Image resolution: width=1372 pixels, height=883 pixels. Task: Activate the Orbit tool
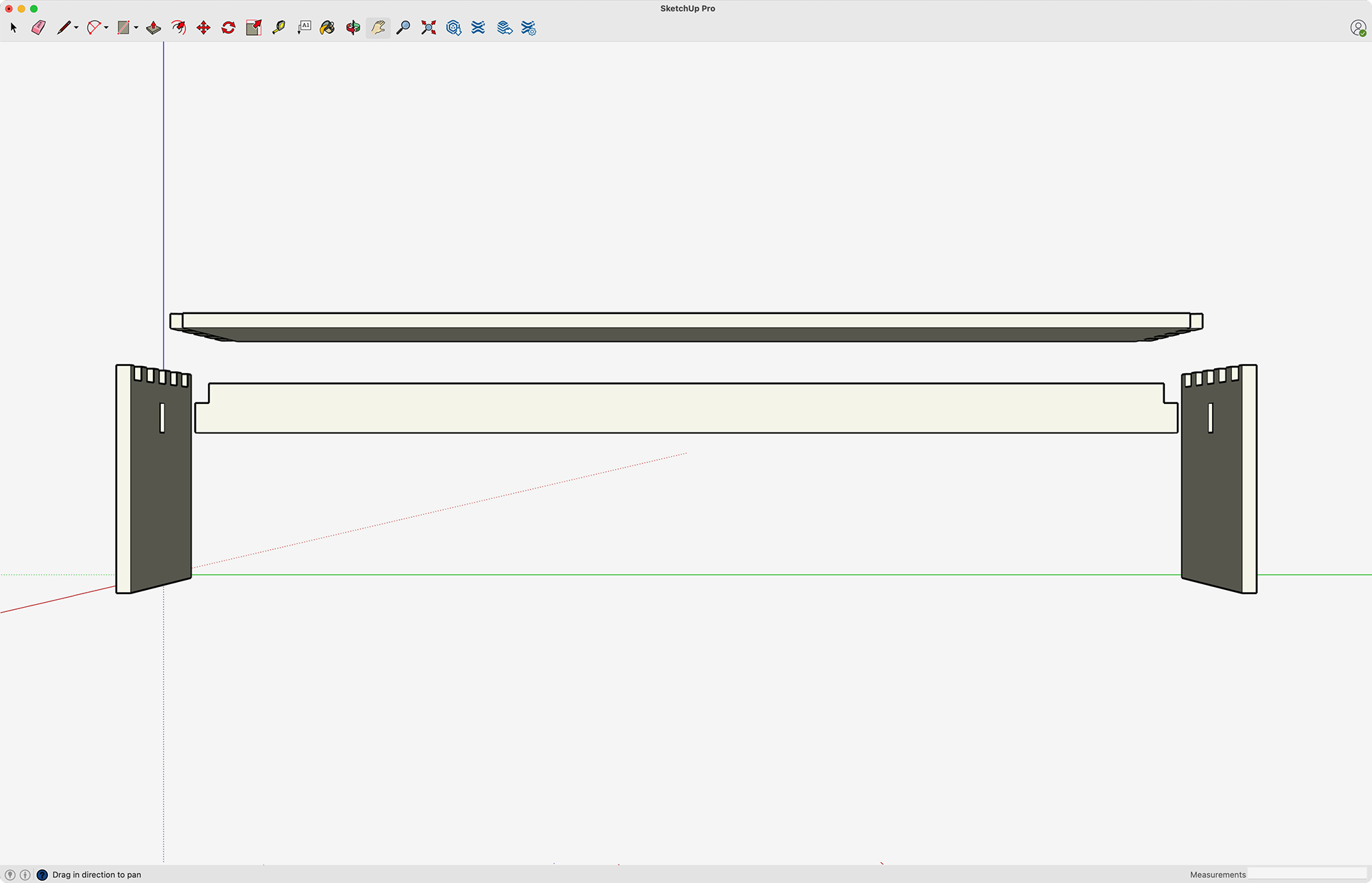[x=353, y=28]
